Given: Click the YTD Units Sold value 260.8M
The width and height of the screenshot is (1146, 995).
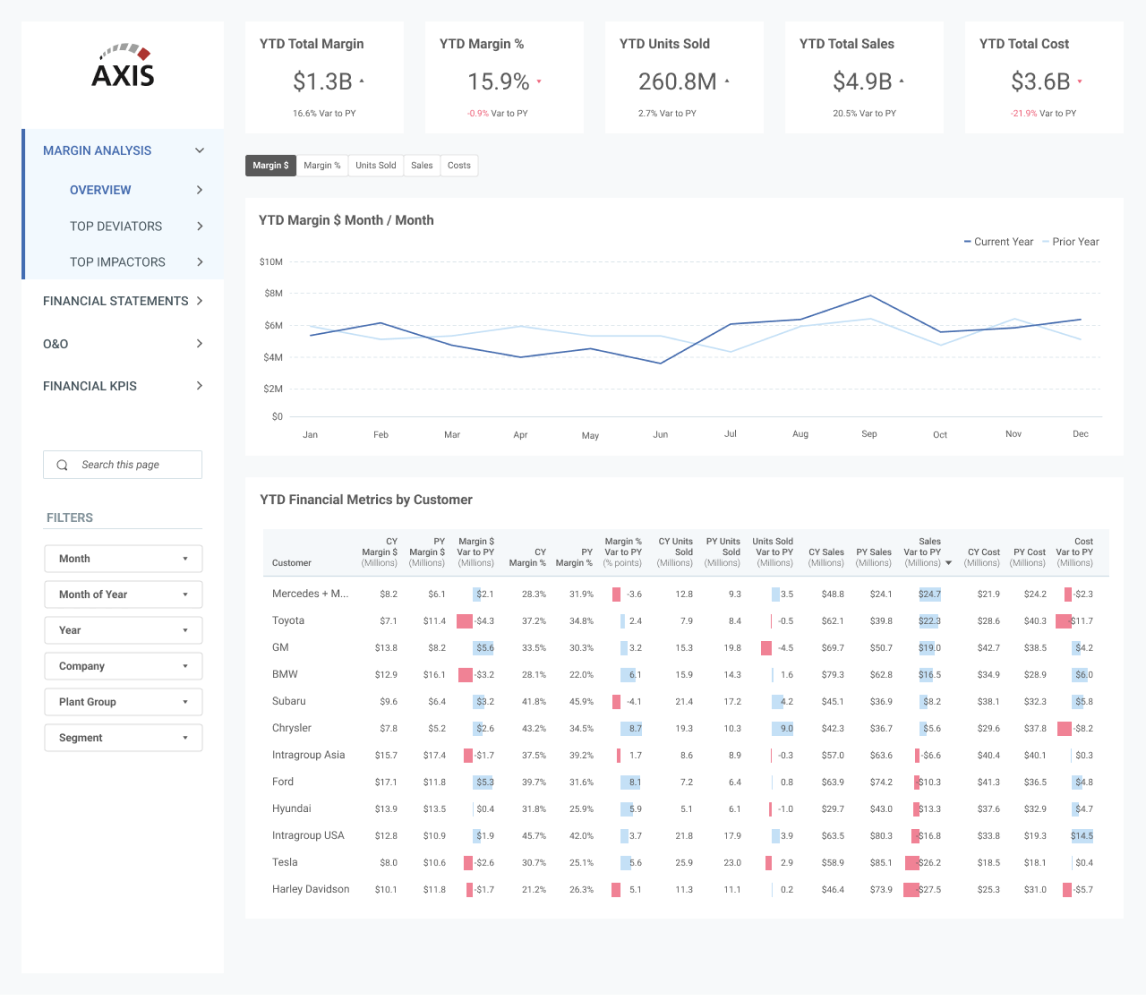Looking at the screenshot, I should pos(678,81).
